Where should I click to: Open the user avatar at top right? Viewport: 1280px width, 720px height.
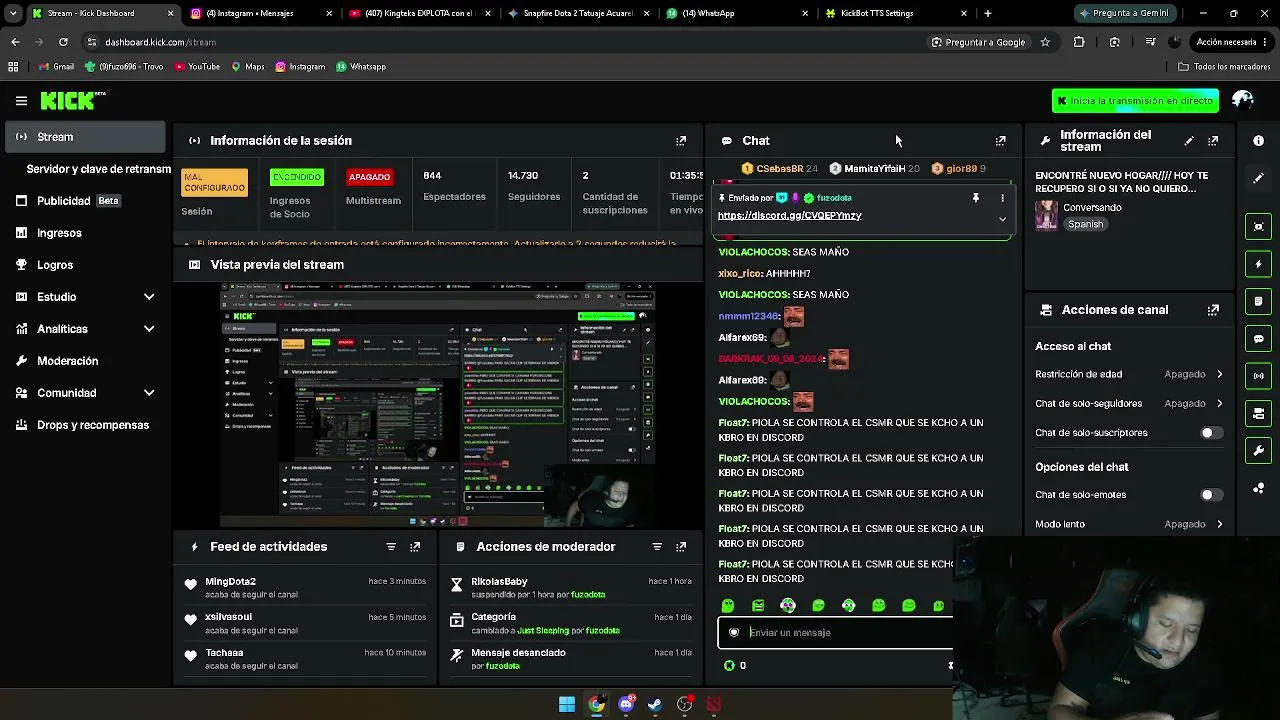[1243, 100]
